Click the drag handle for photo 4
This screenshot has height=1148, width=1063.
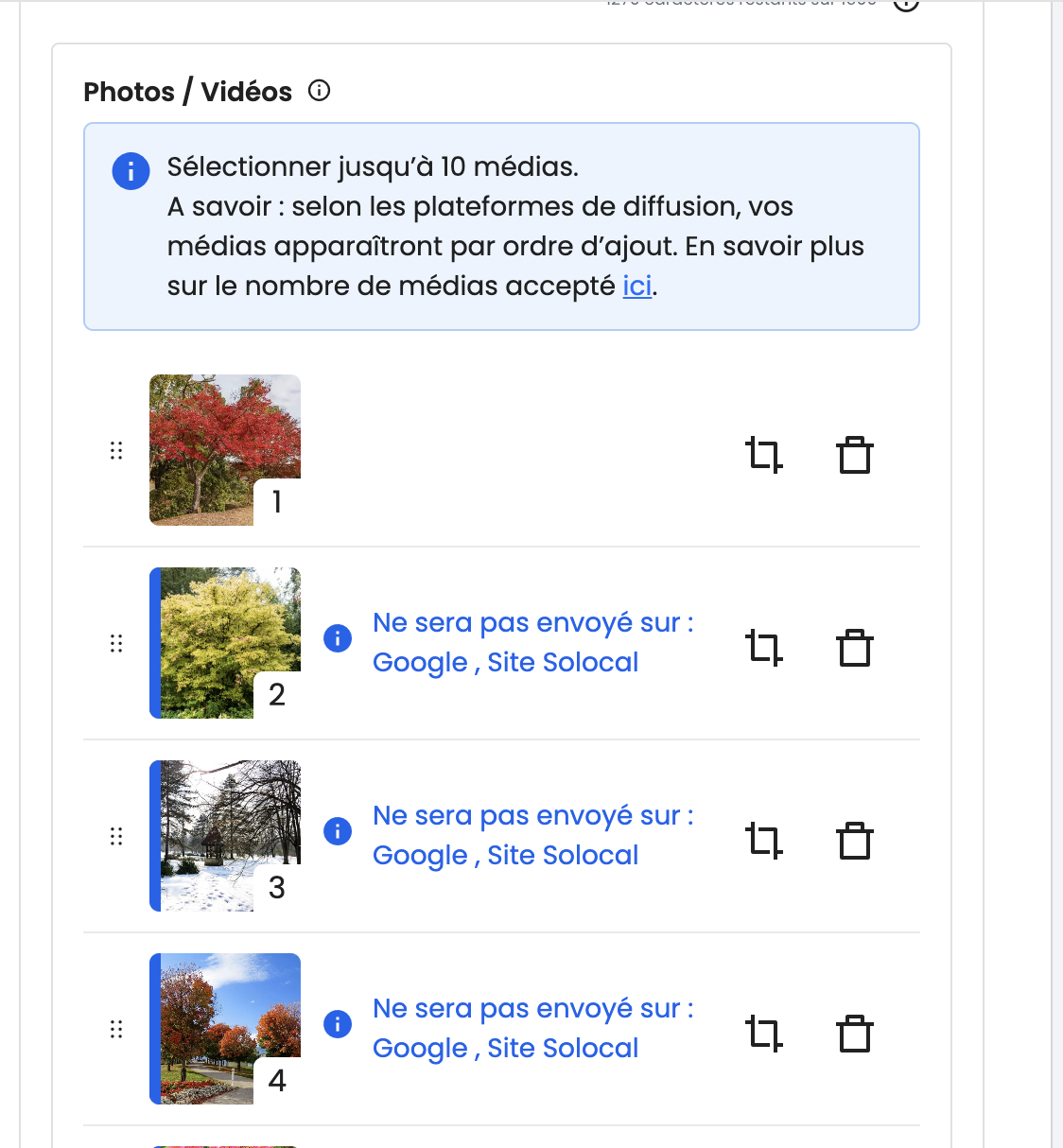click(116, 1029)
